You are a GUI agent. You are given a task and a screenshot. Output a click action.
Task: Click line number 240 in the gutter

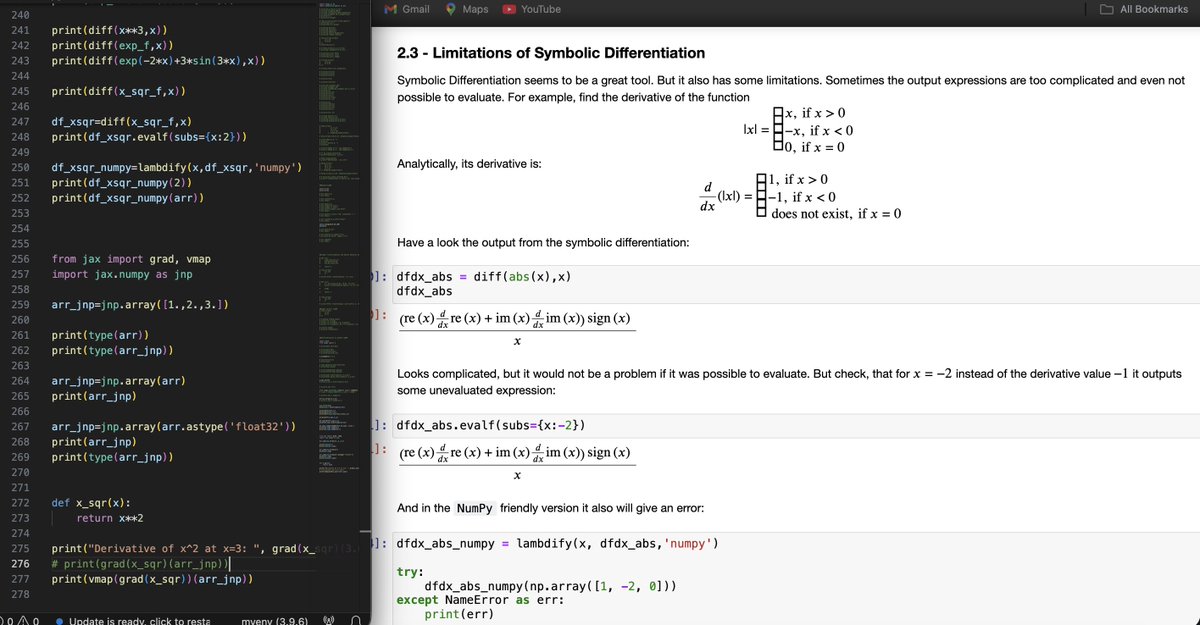click(19, 16)
